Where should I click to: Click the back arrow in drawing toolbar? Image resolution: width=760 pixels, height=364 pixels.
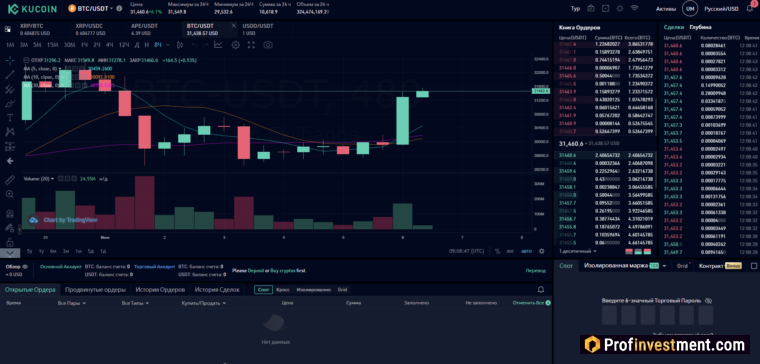point(10,160)
